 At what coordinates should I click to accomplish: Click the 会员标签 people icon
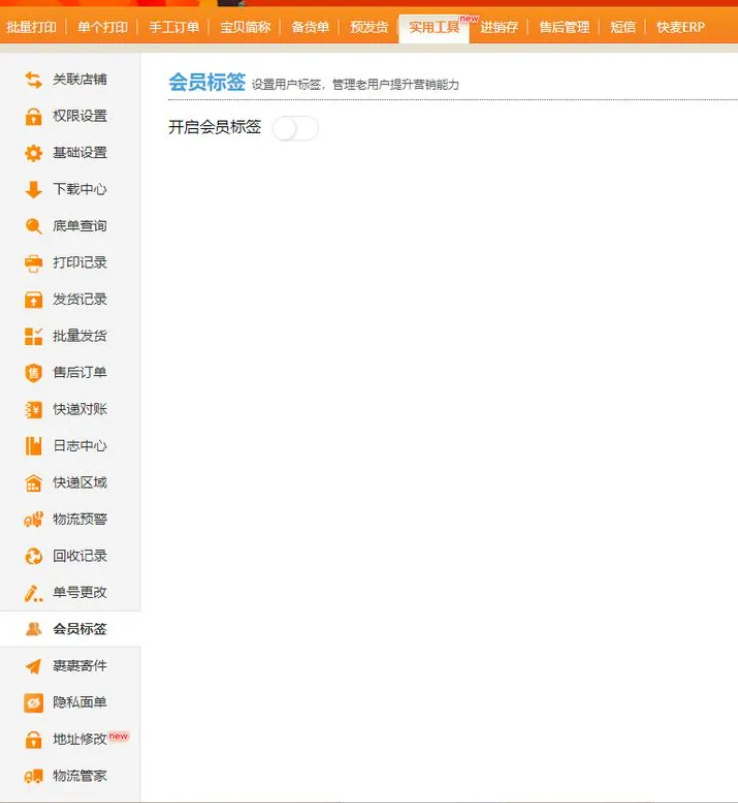coord(33,629)
